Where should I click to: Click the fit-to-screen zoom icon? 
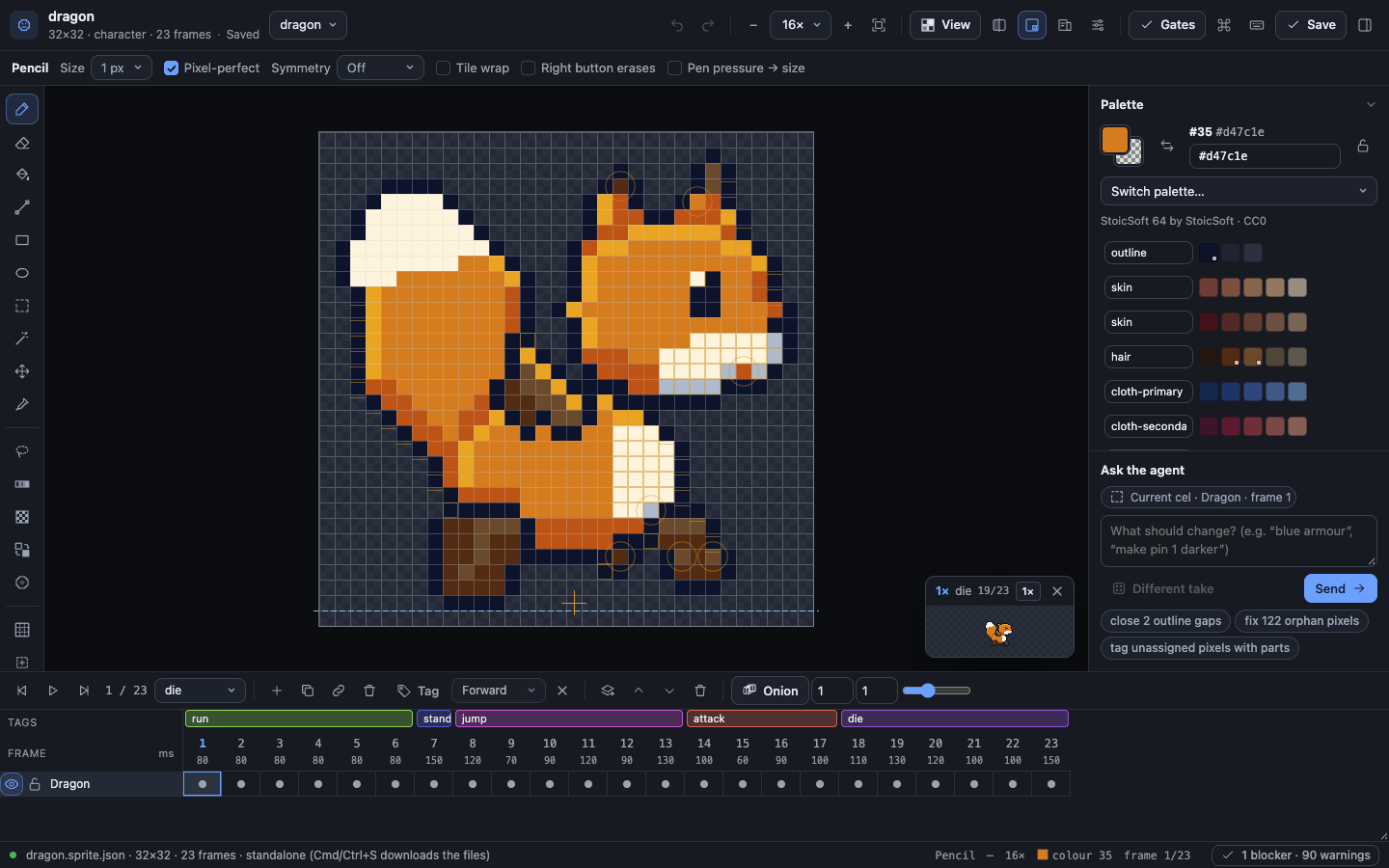click(879, 25)
